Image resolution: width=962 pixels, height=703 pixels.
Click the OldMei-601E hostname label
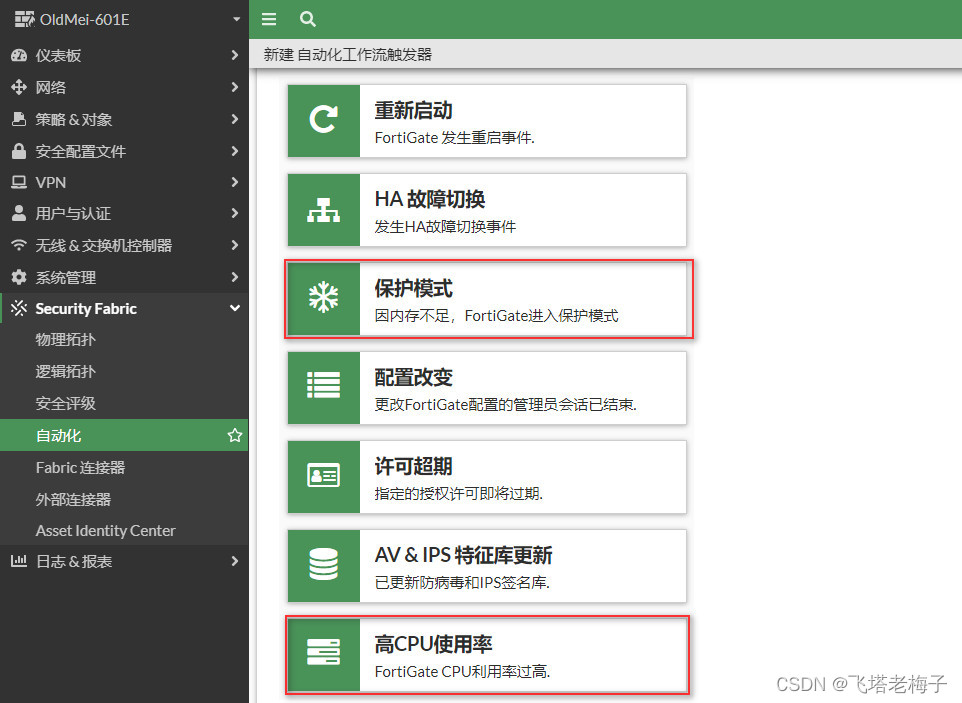pos(85,20)
